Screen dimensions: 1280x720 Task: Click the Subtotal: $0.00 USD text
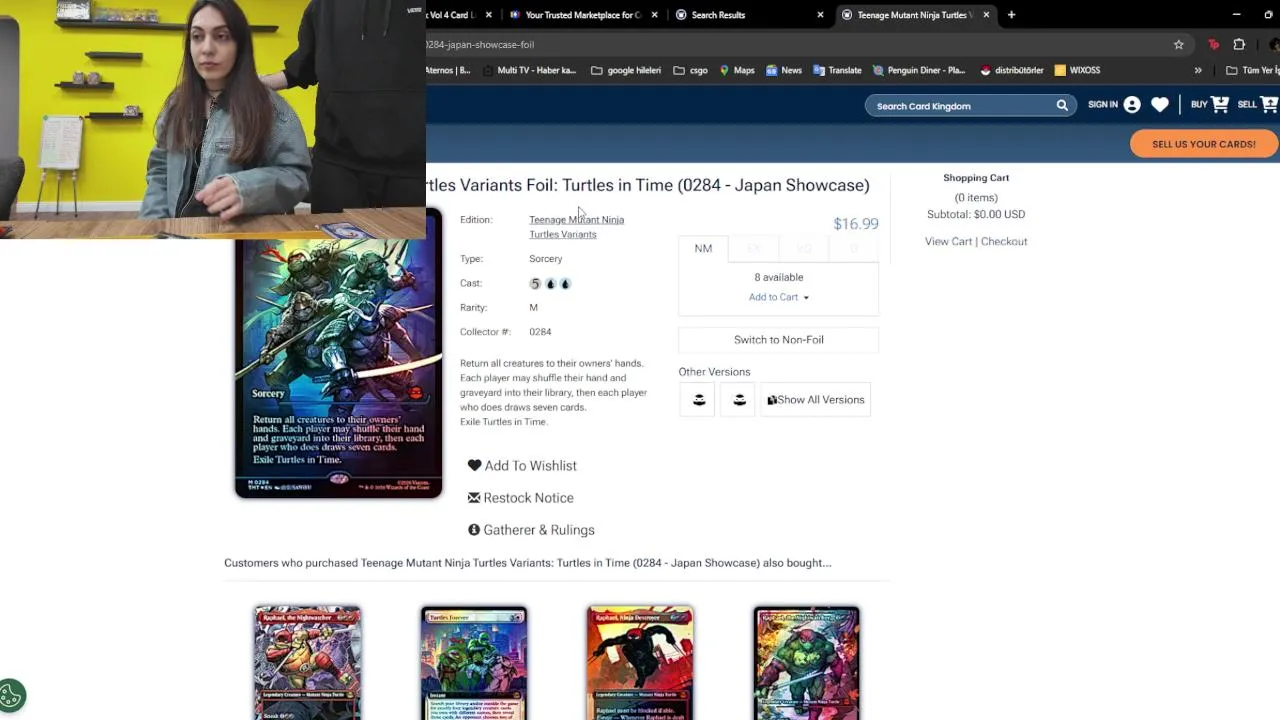pos(976,214)
